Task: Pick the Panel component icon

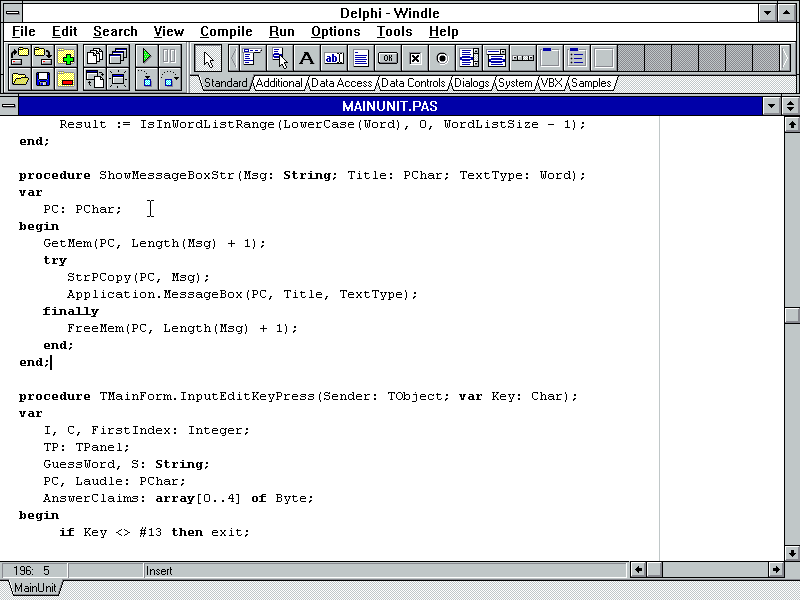Action: [x=604, y=58]
